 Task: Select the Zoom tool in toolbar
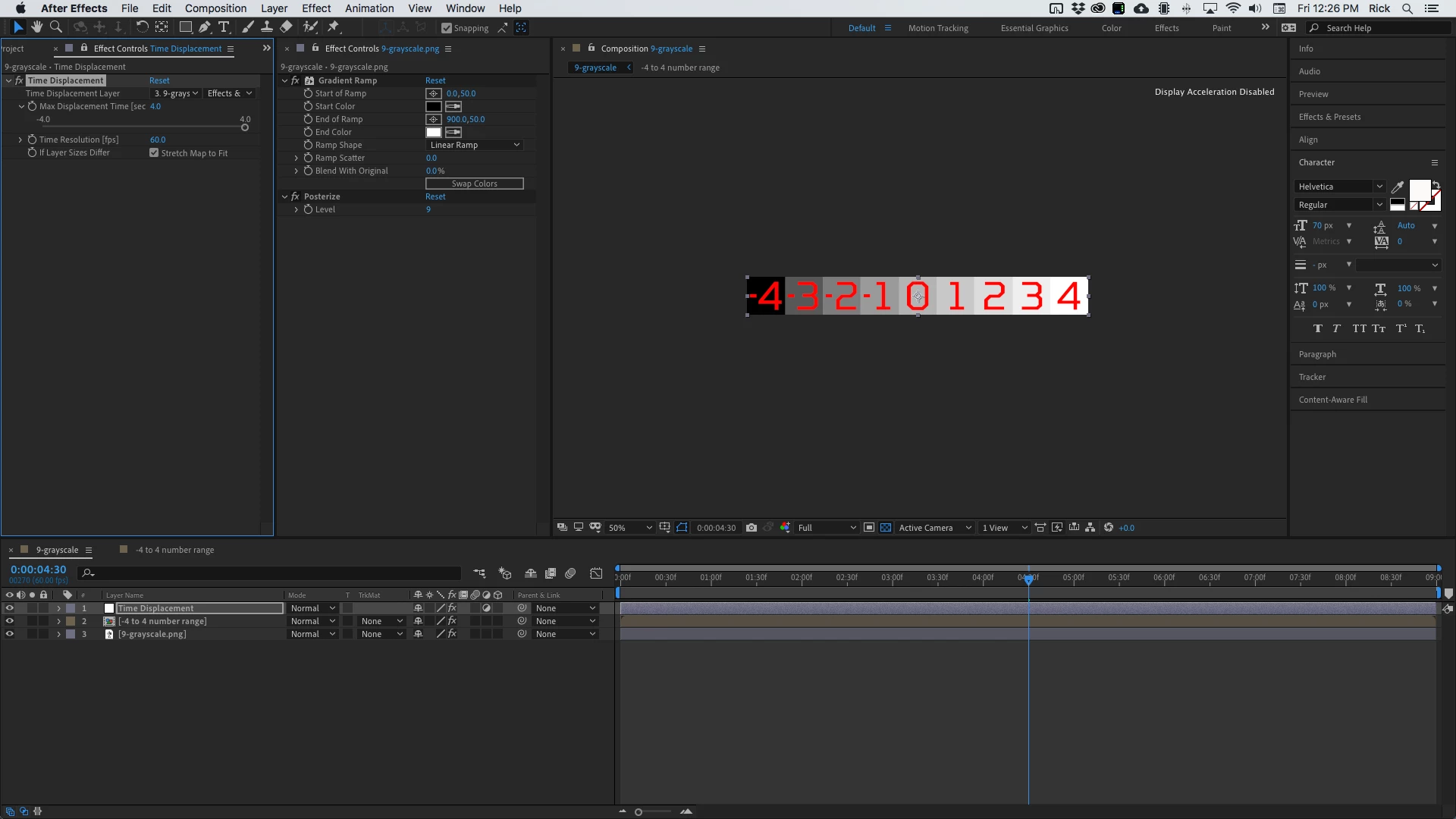55,27
